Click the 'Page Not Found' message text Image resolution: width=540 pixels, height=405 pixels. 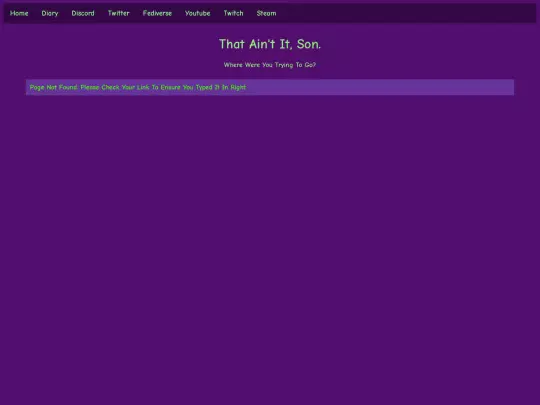tap(138, 87)
